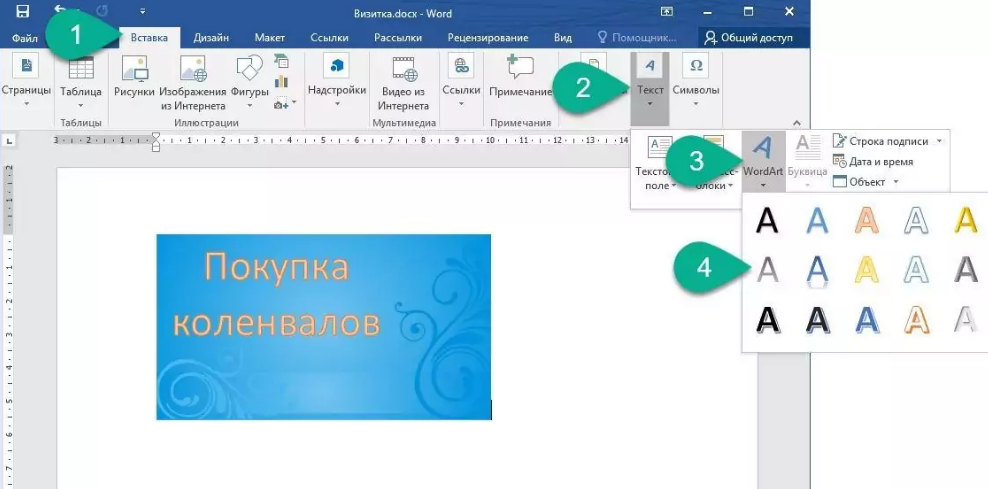This screenshot has width=988, height=489.
Task: Choose blue reflected WordArt style, second row
Action: pyautogui.click(x=817, y=271)
